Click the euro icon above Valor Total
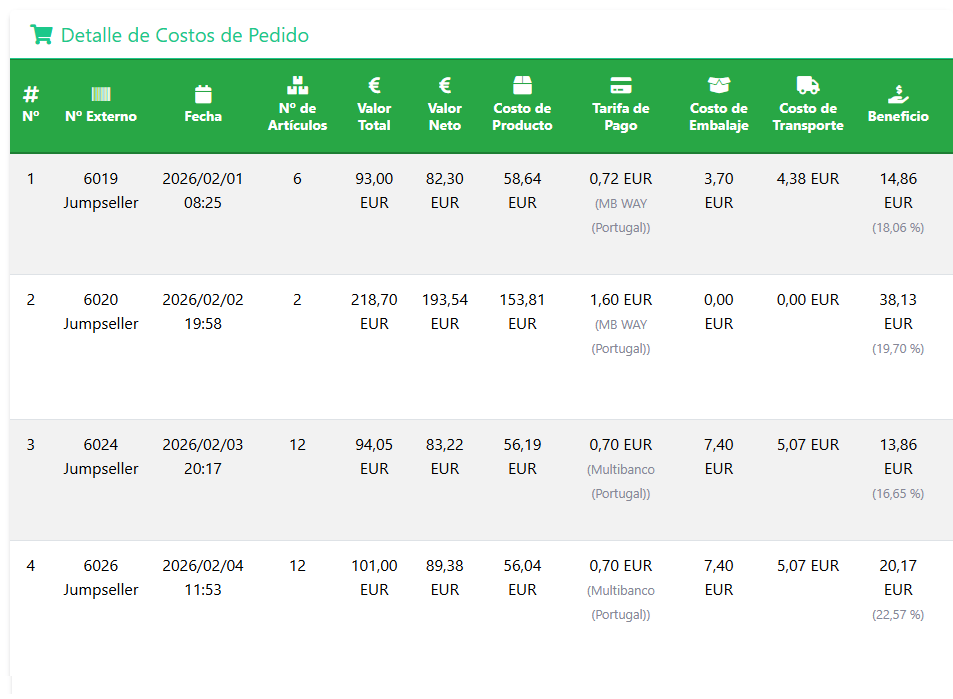This screenshot has width=953, height=699. (x=374, y=85)
